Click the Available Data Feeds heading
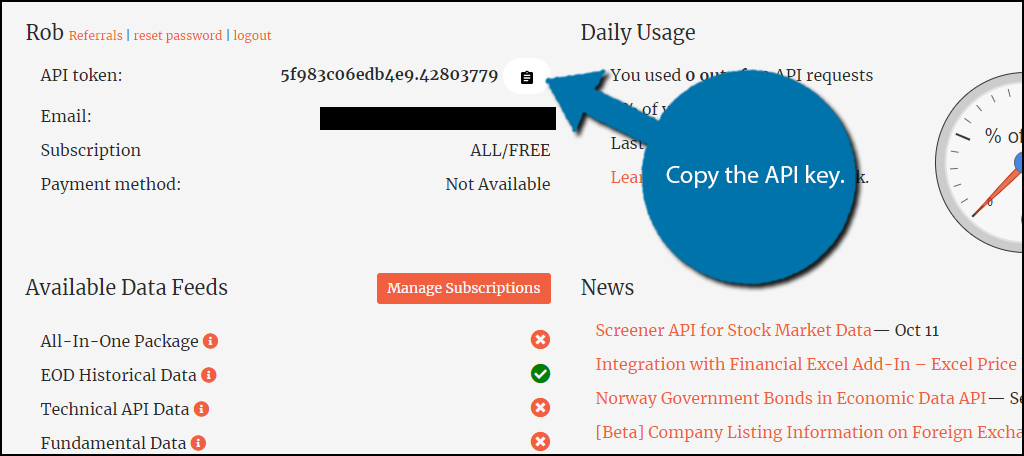The height and width of the screenshot is (456, 1024). click(x=127, y=287)
